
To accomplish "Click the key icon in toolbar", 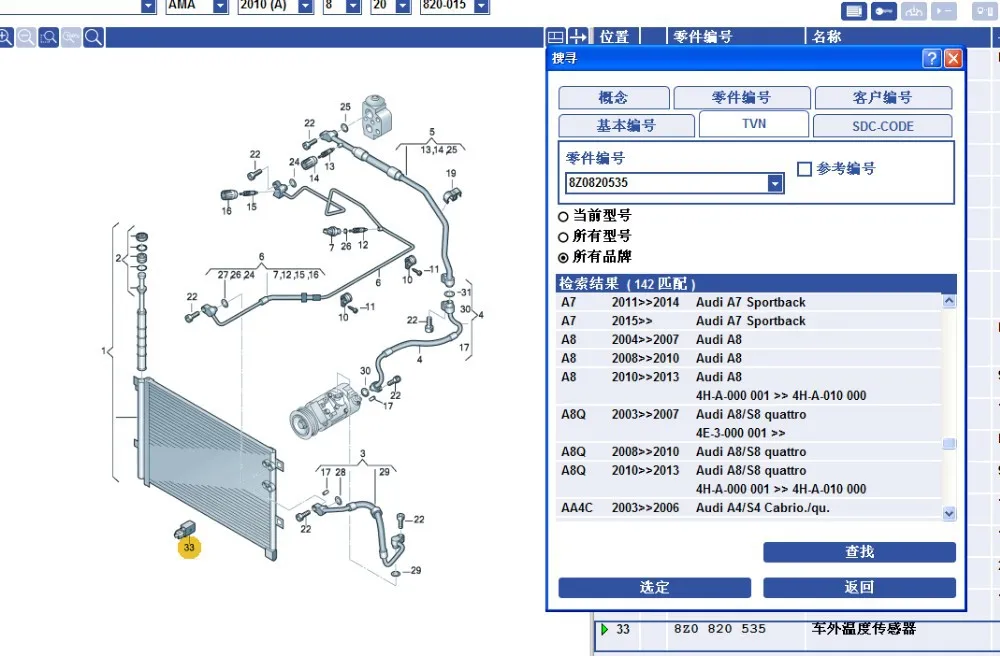I will [883, 11].
